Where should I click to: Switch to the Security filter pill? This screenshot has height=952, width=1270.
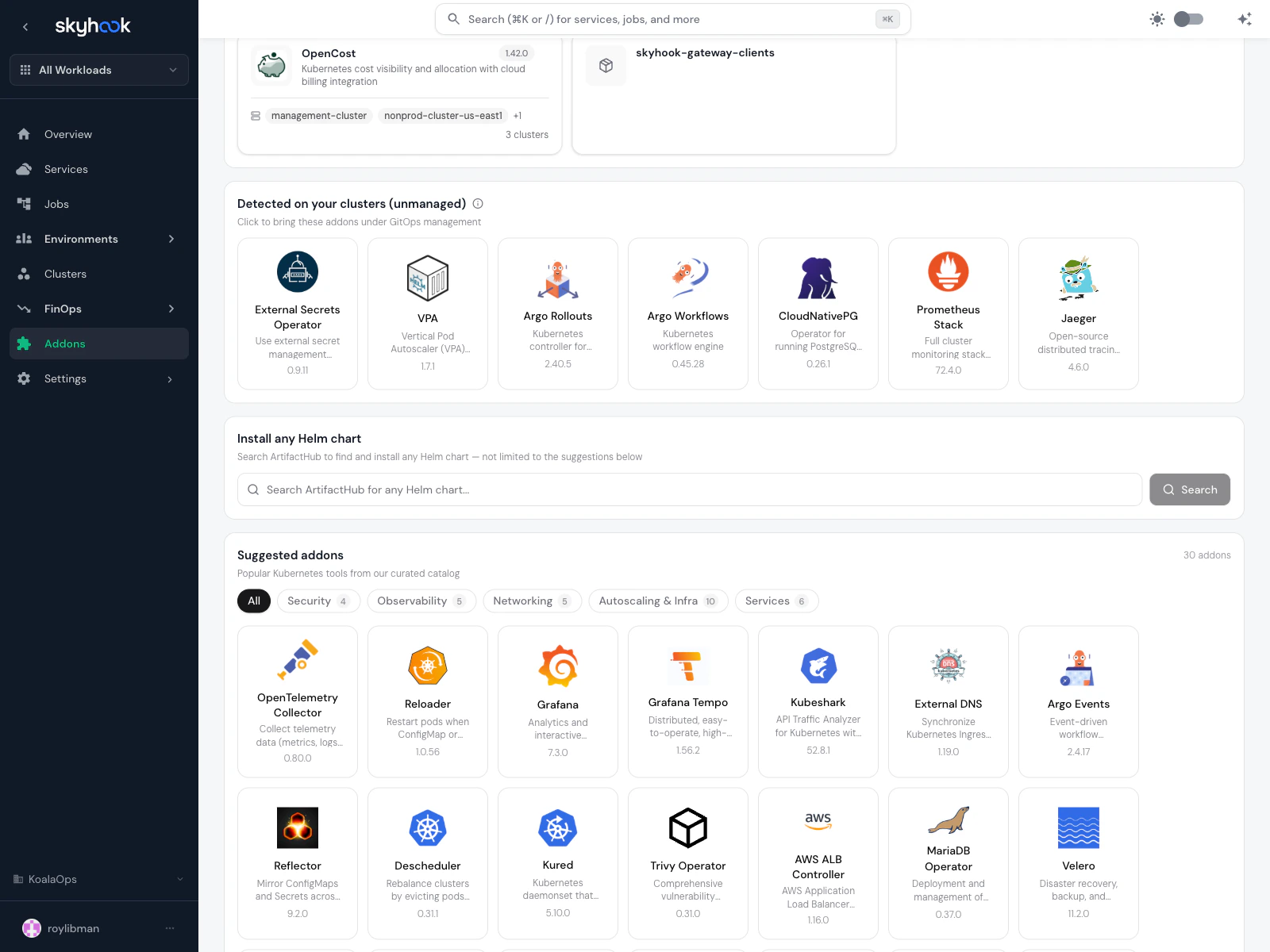(318, 601)
